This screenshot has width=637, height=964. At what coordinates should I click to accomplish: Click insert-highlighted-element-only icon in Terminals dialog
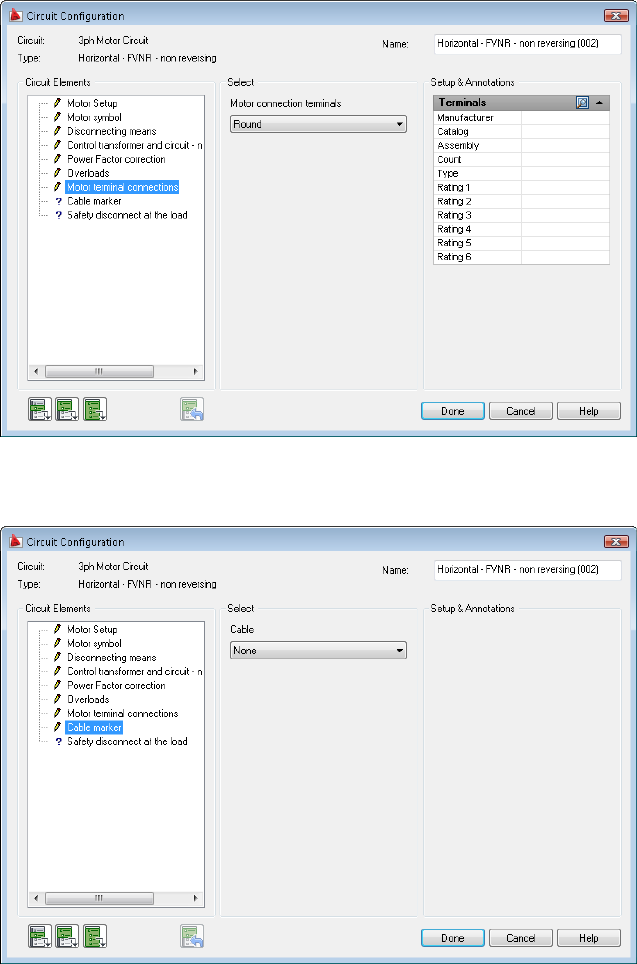(40, 409)
